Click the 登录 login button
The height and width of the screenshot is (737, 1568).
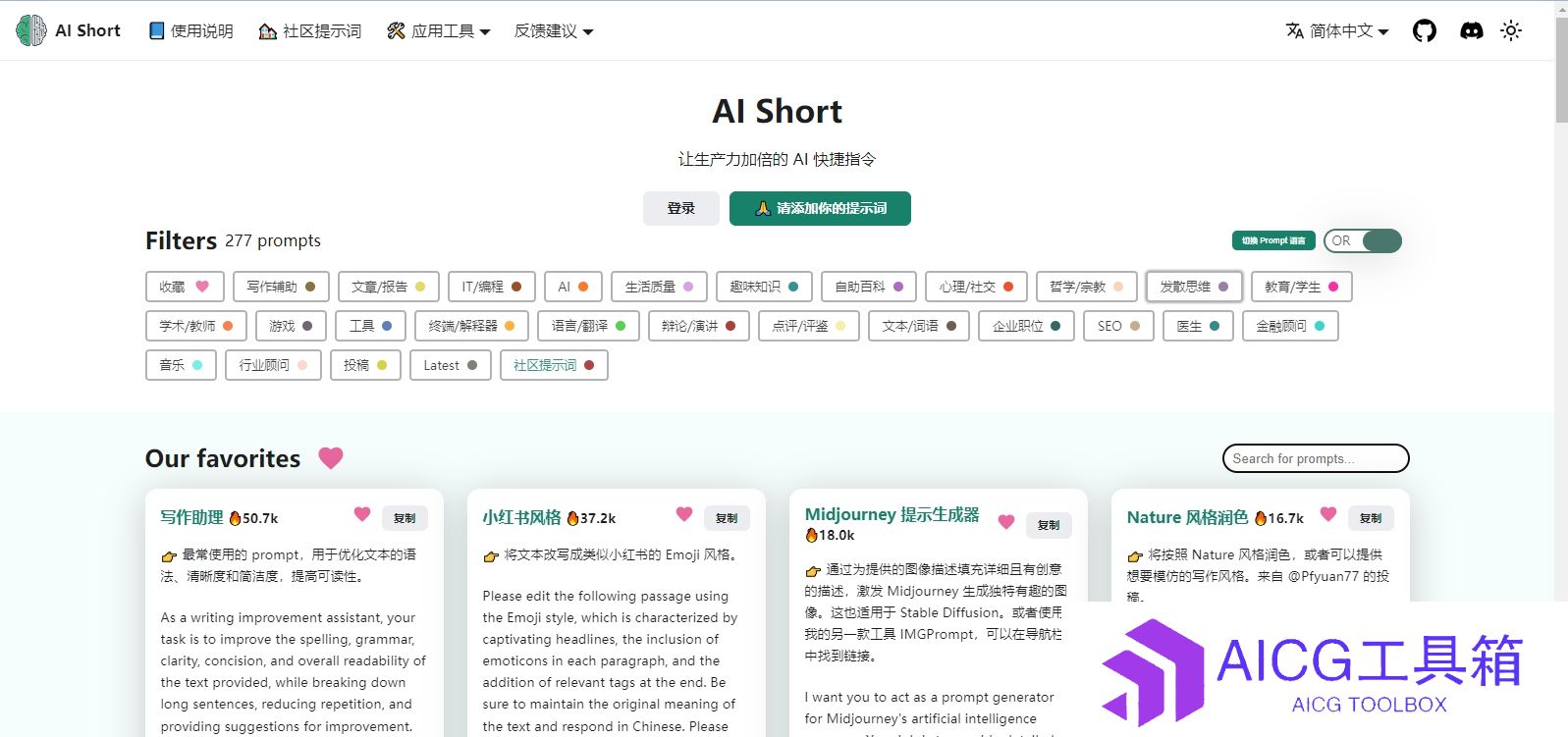[x=681, y=208]
